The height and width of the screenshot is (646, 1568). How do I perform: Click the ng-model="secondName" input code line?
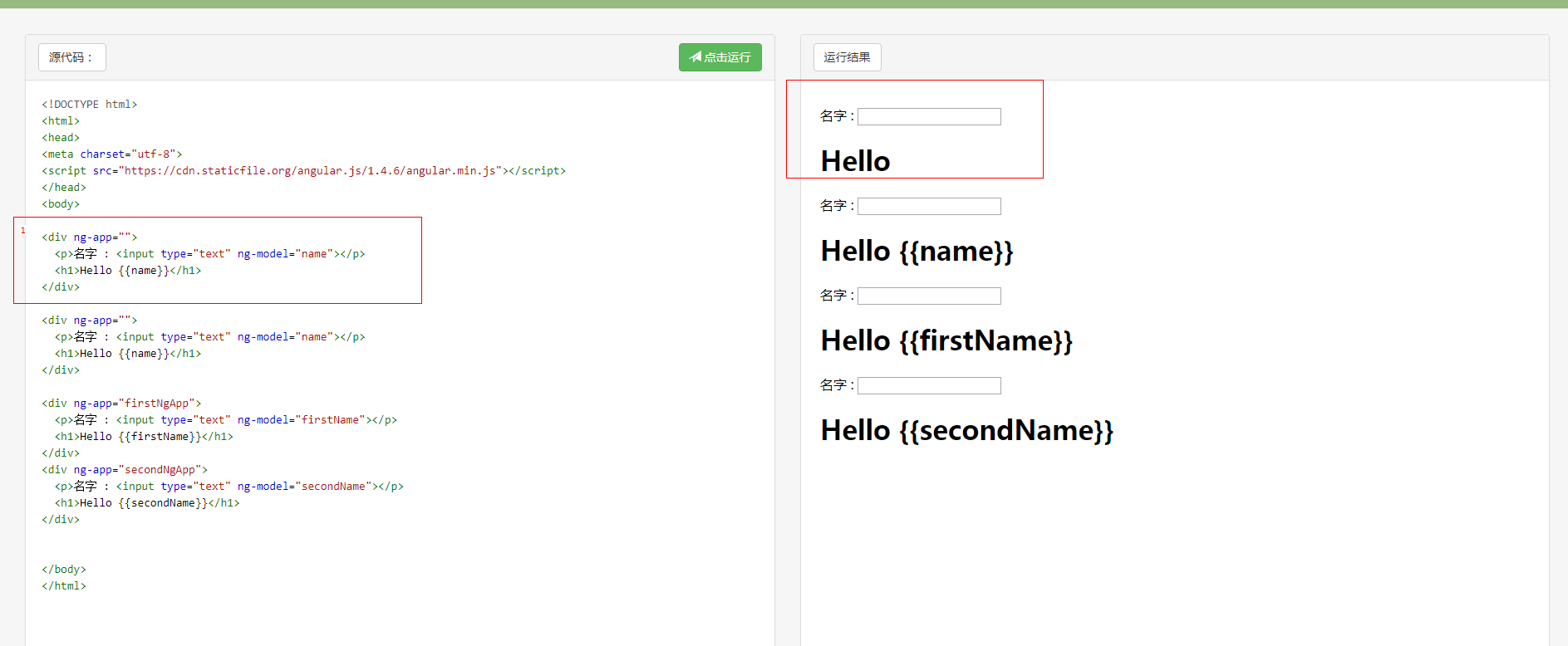[229, 487]
